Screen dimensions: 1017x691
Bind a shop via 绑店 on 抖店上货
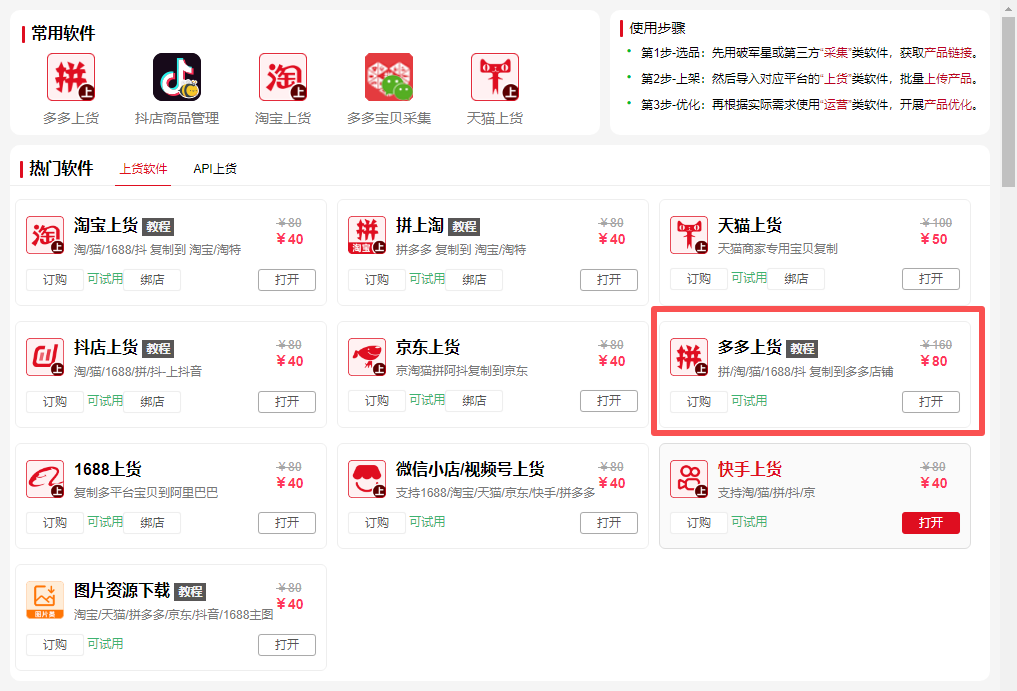(x=152, y=402)
